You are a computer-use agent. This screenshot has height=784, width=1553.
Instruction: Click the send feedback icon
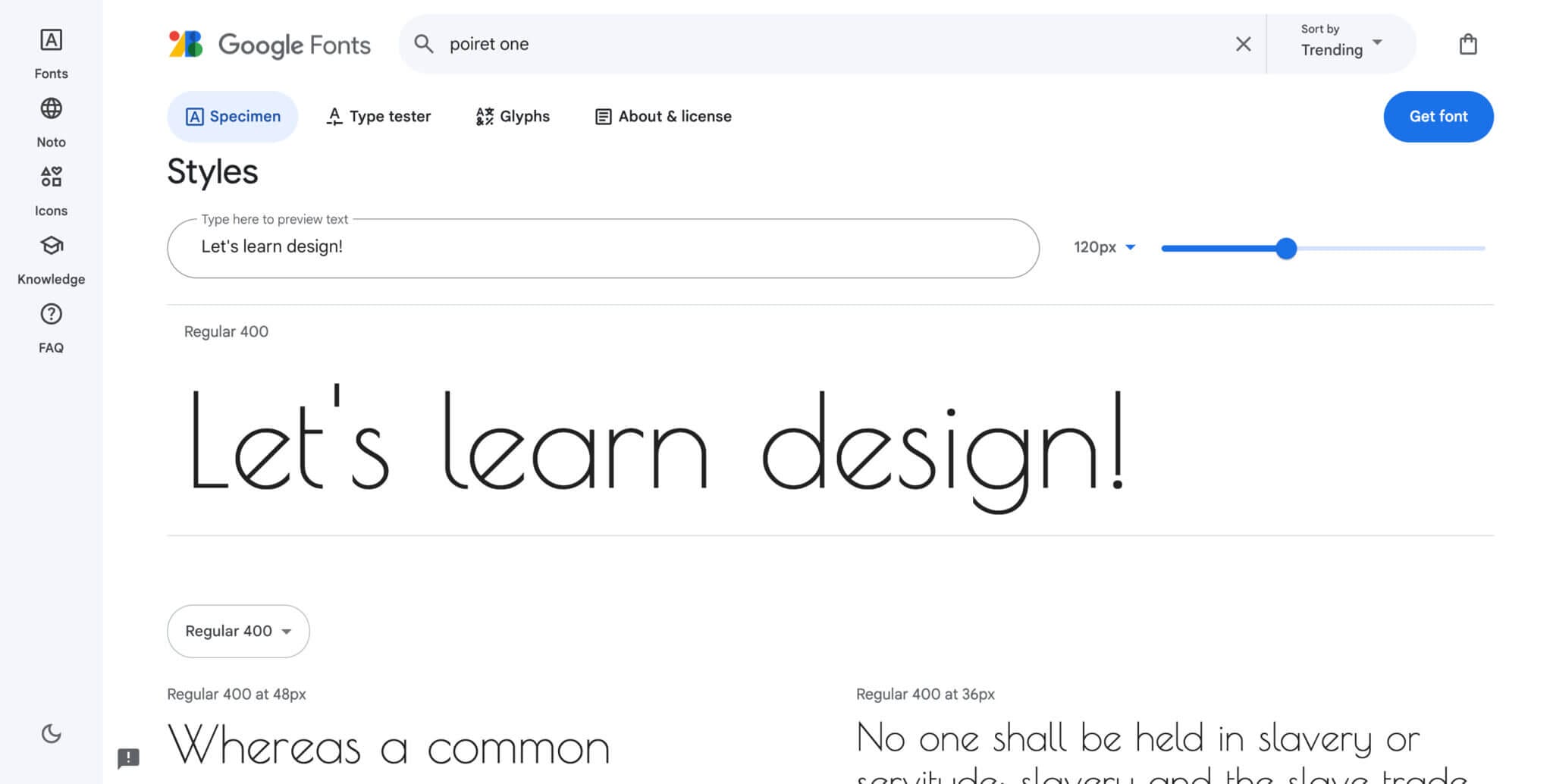click(x=128, y=757)
